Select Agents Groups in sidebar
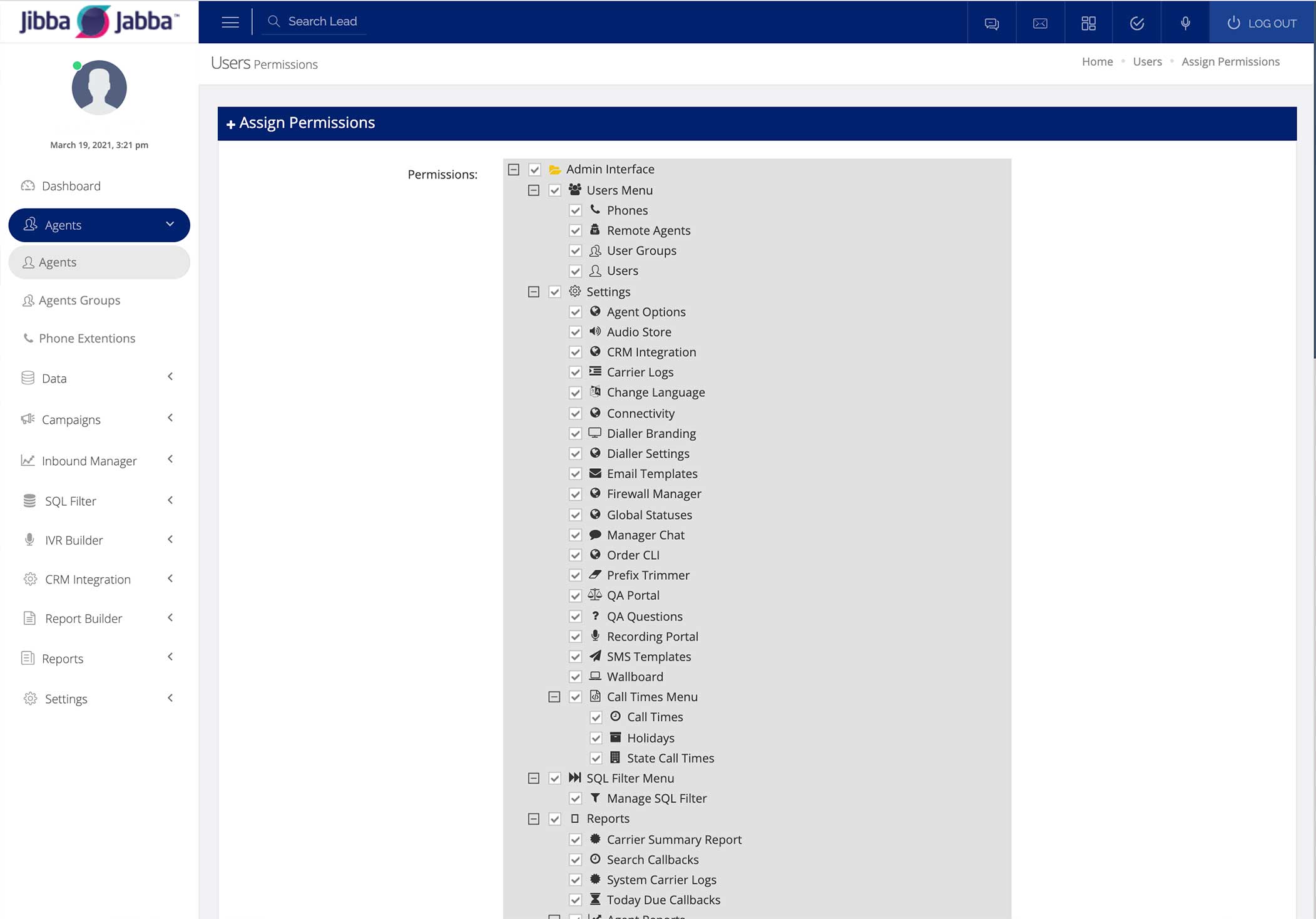1316x919 pixels. tap(79, 300)
